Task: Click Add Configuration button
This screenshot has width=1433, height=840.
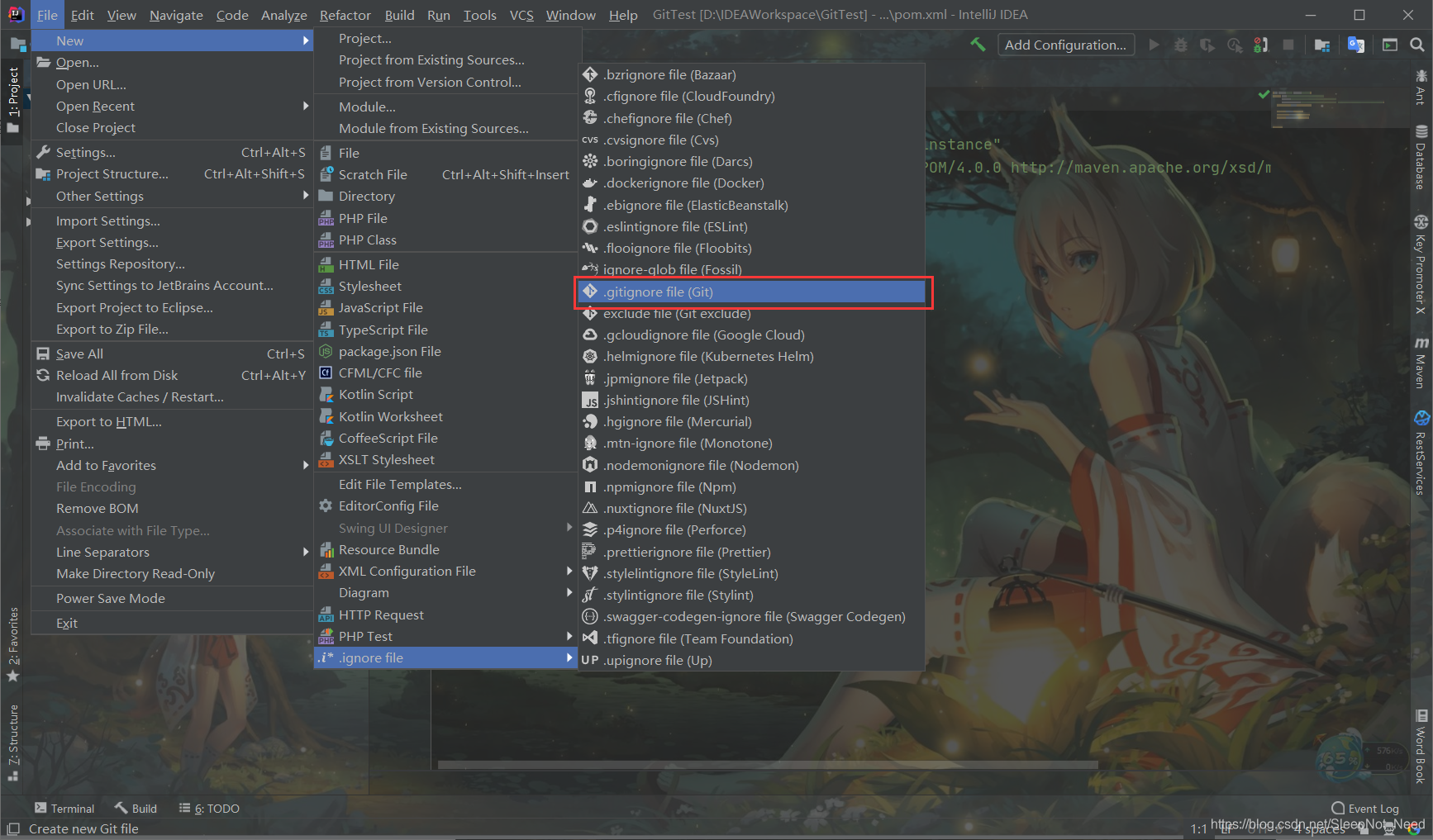Action: [x=1065, y=45]
